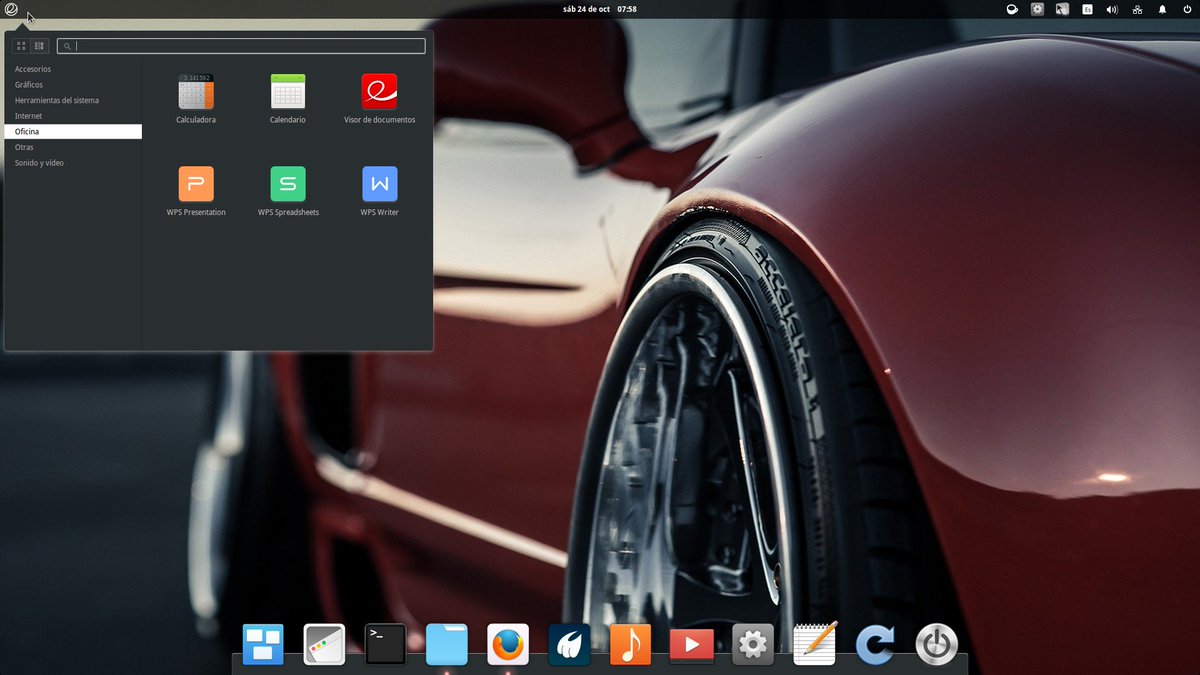Launch the terminal from the dock

click(386, 644)
